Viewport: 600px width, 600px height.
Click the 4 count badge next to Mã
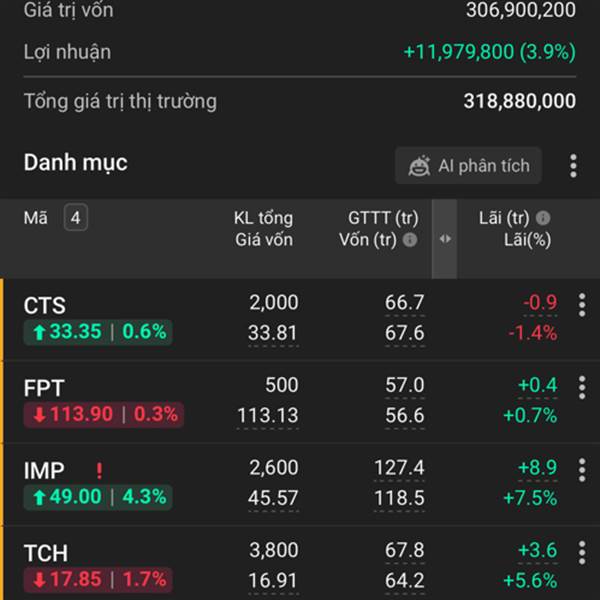76,218
